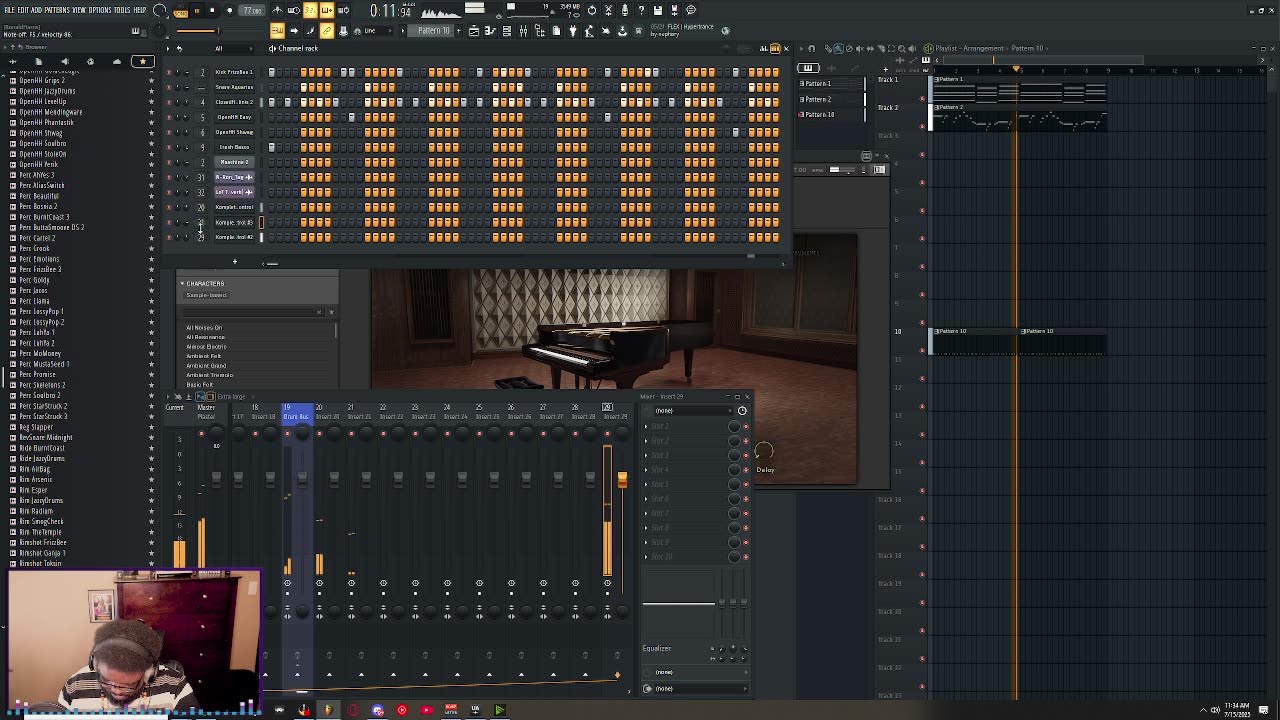
Task: Click the Delay knob in piano plugin
Action: (764, 452)
